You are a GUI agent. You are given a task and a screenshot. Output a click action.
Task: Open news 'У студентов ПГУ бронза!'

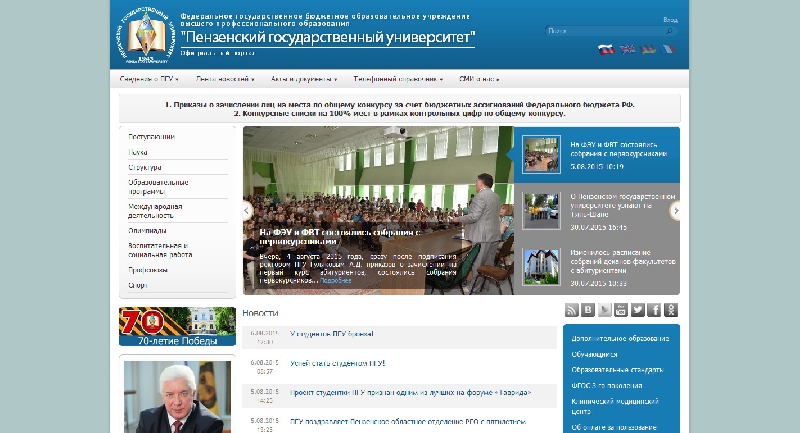pyautogui.click(x=332, y=334)
